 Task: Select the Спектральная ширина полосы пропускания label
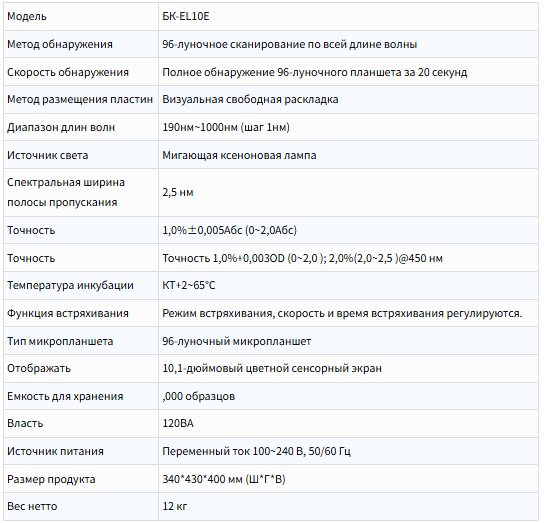[x=66, y=192]
